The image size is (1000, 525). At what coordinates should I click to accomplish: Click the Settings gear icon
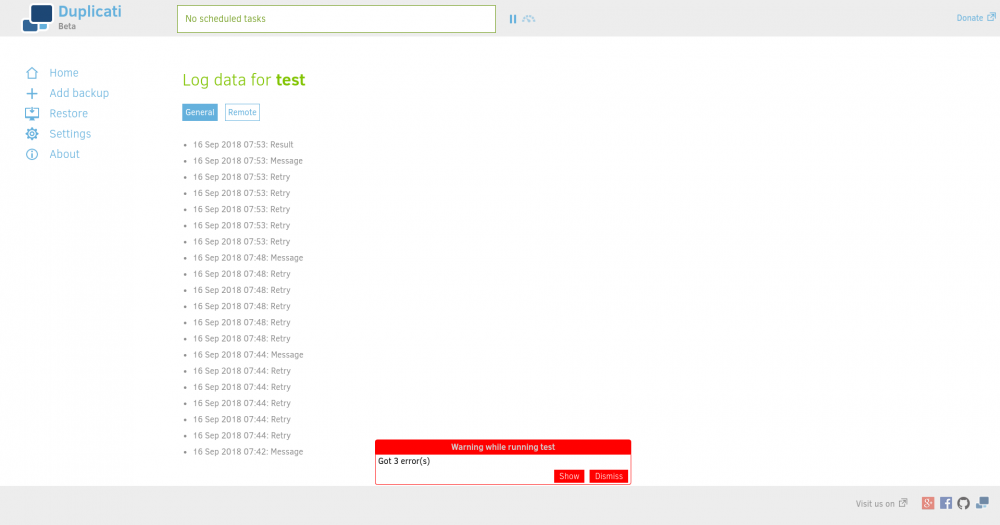coord(32,134)
